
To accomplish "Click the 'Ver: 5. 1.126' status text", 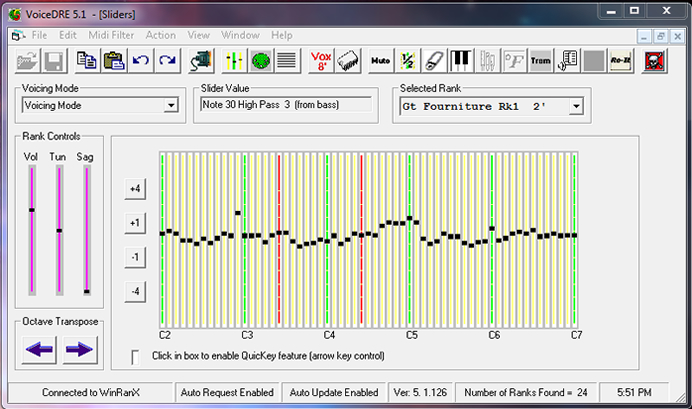I will pyautogui.click(x=420, y=392).
